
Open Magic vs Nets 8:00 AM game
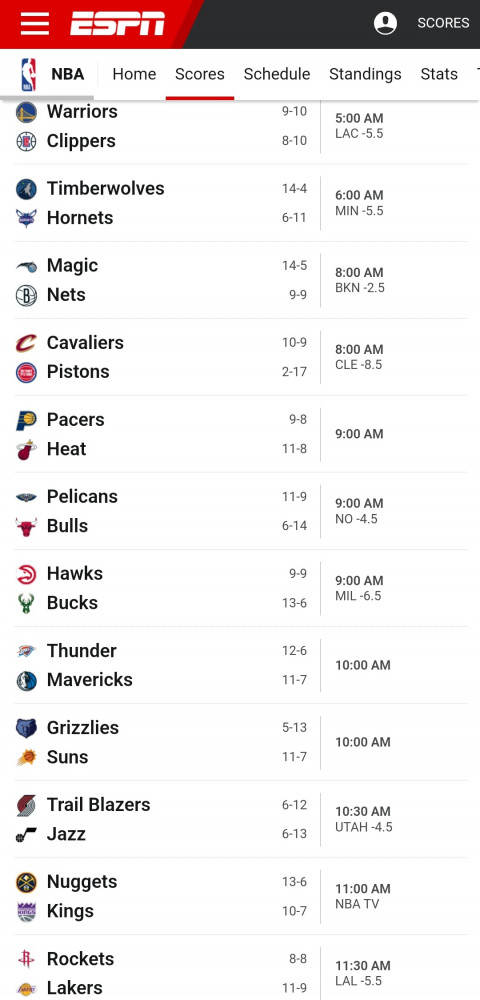[x=240, y=280]
